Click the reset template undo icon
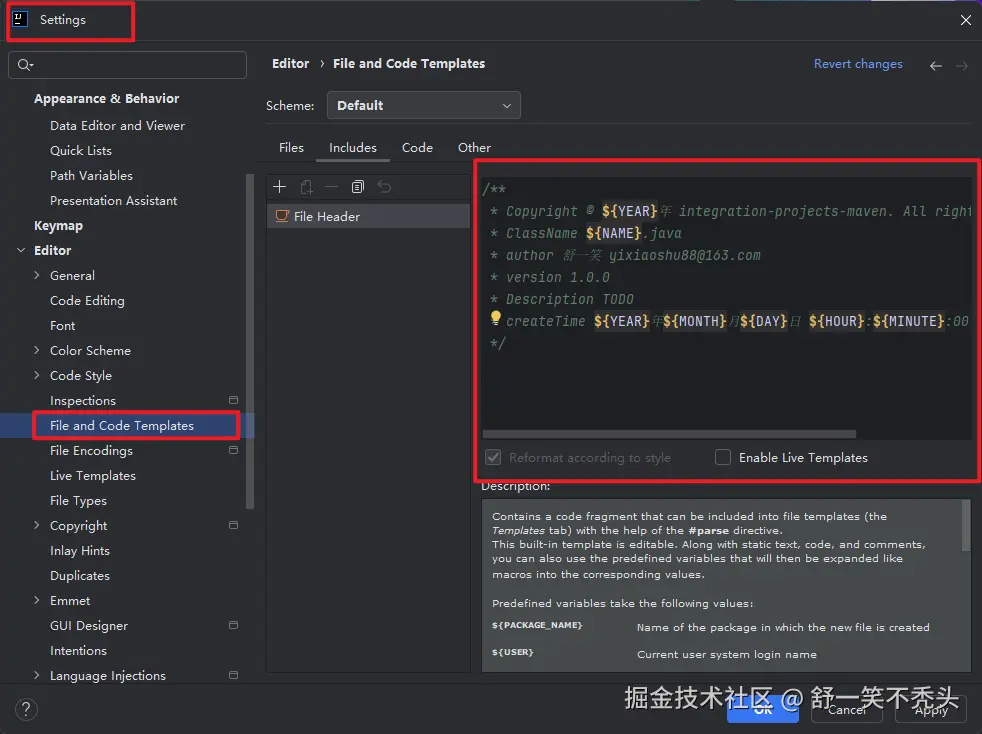This screenshot has width=982, height=734. (384, 187)
